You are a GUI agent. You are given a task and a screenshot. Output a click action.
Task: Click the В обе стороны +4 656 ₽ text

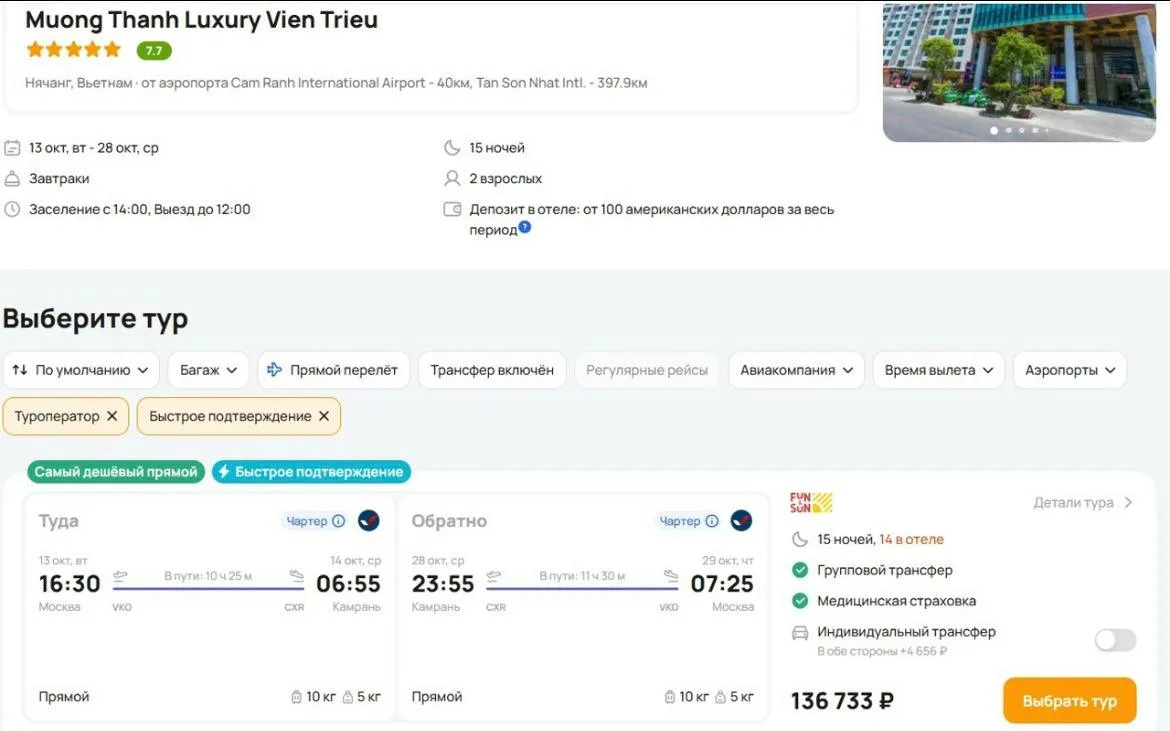882,651
